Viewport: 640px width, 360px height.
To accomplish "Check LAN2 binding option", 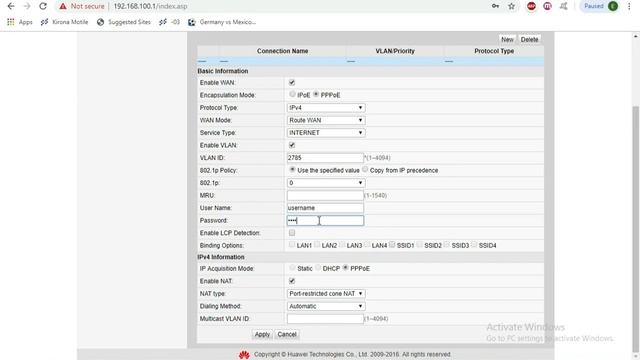I will [x=317, y=244].
